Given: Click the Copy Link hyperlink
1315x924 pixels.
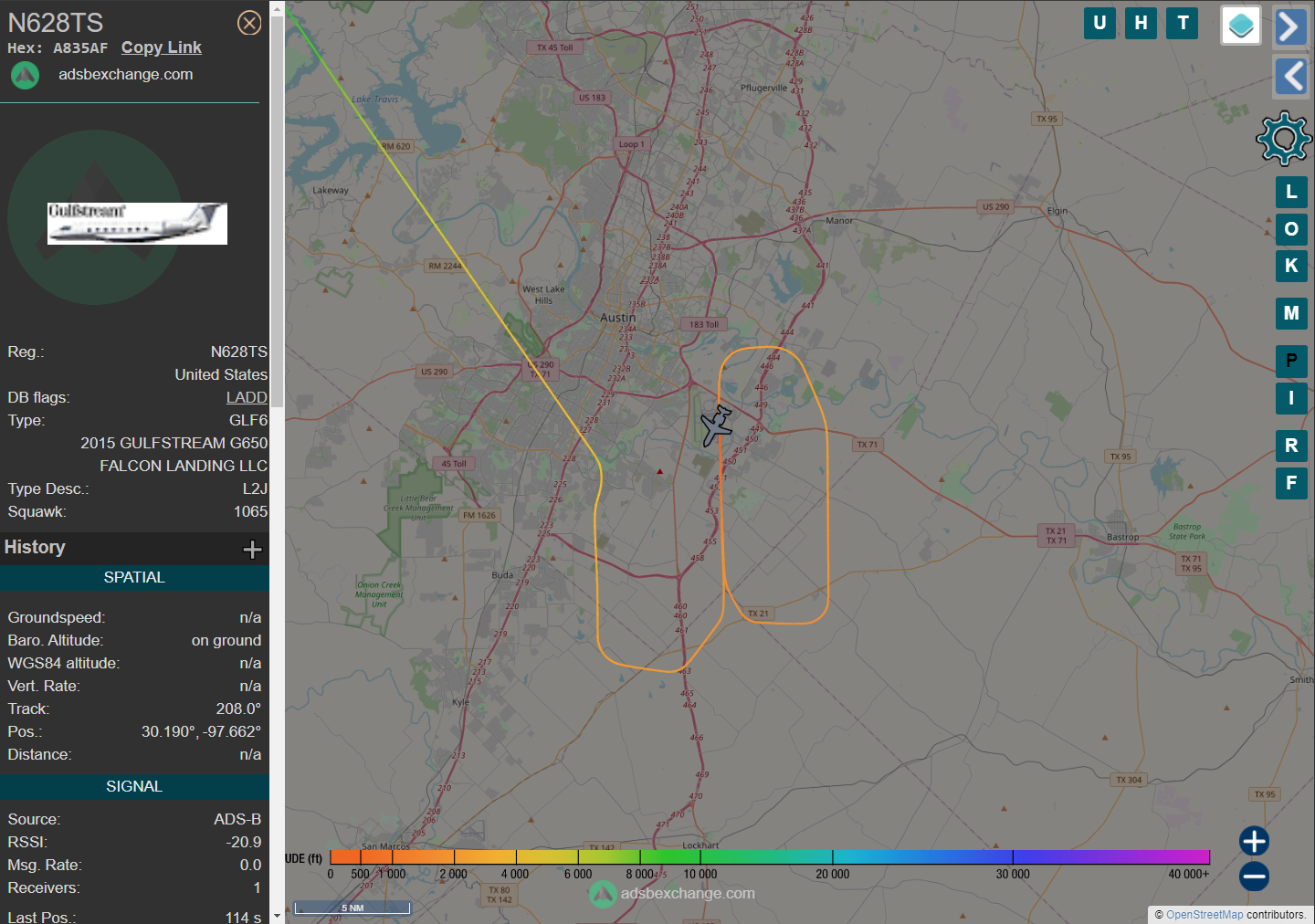Looking at the screenshot, I should pyautogui.click(x=162, y=47).
